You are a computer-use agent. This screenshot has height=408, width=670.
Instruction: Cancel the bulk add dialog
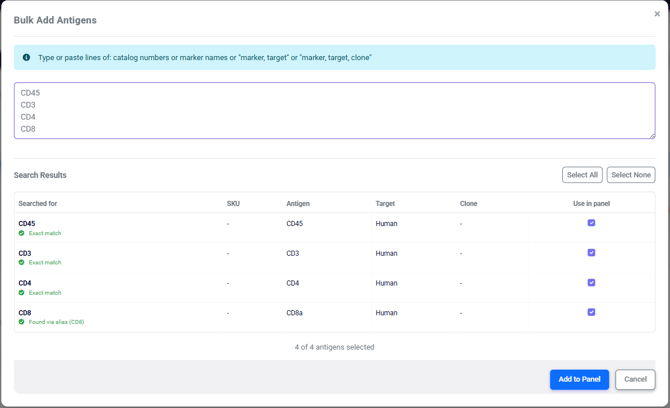click(635, 379)
